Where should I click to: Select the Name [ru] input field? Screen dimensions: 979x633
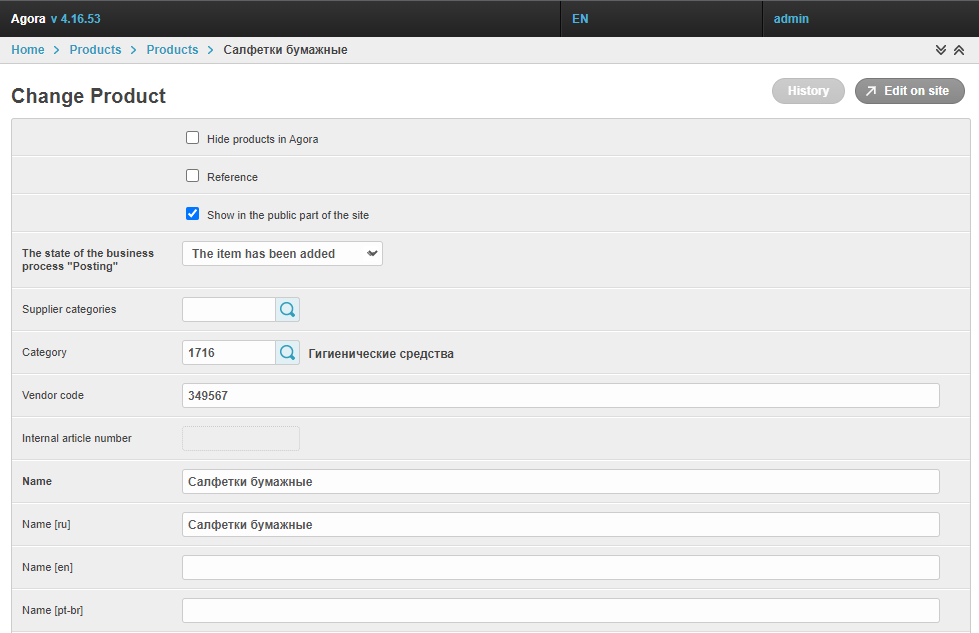click(x=560, y=525)
